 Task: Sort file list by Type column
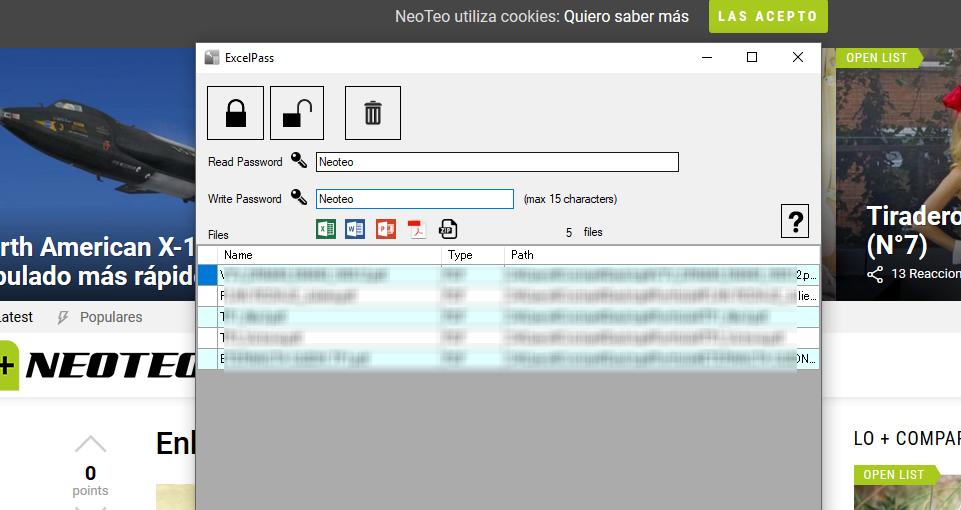(473, 255)
